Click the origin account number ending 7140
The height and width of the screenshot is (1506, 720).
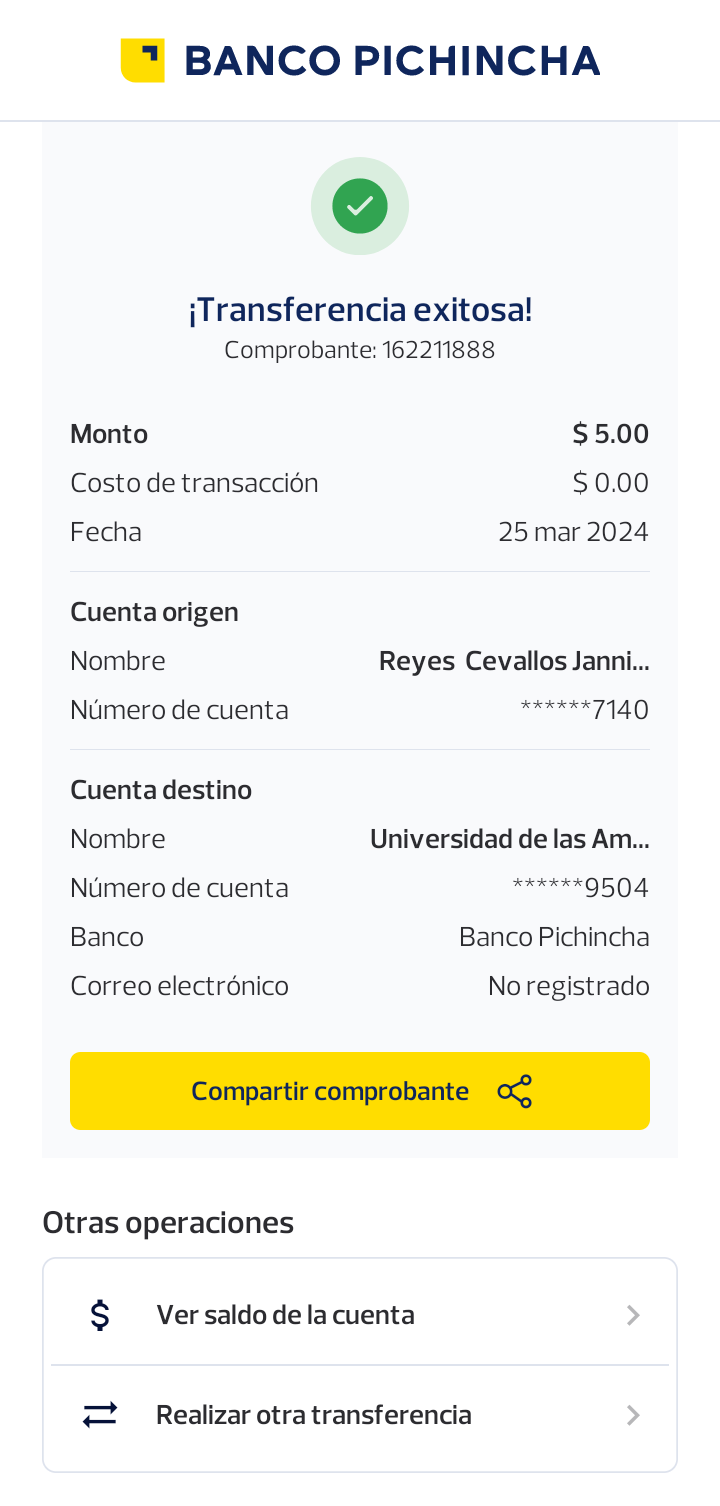(x=585, y=710)
